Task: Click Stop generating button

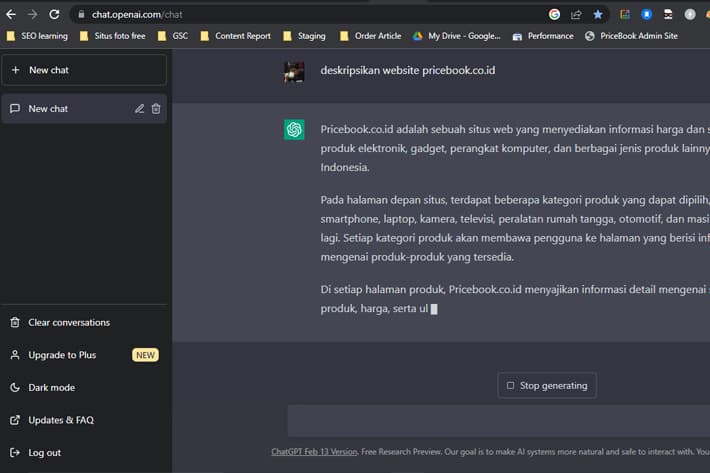Action: click(x=547, y=386)
